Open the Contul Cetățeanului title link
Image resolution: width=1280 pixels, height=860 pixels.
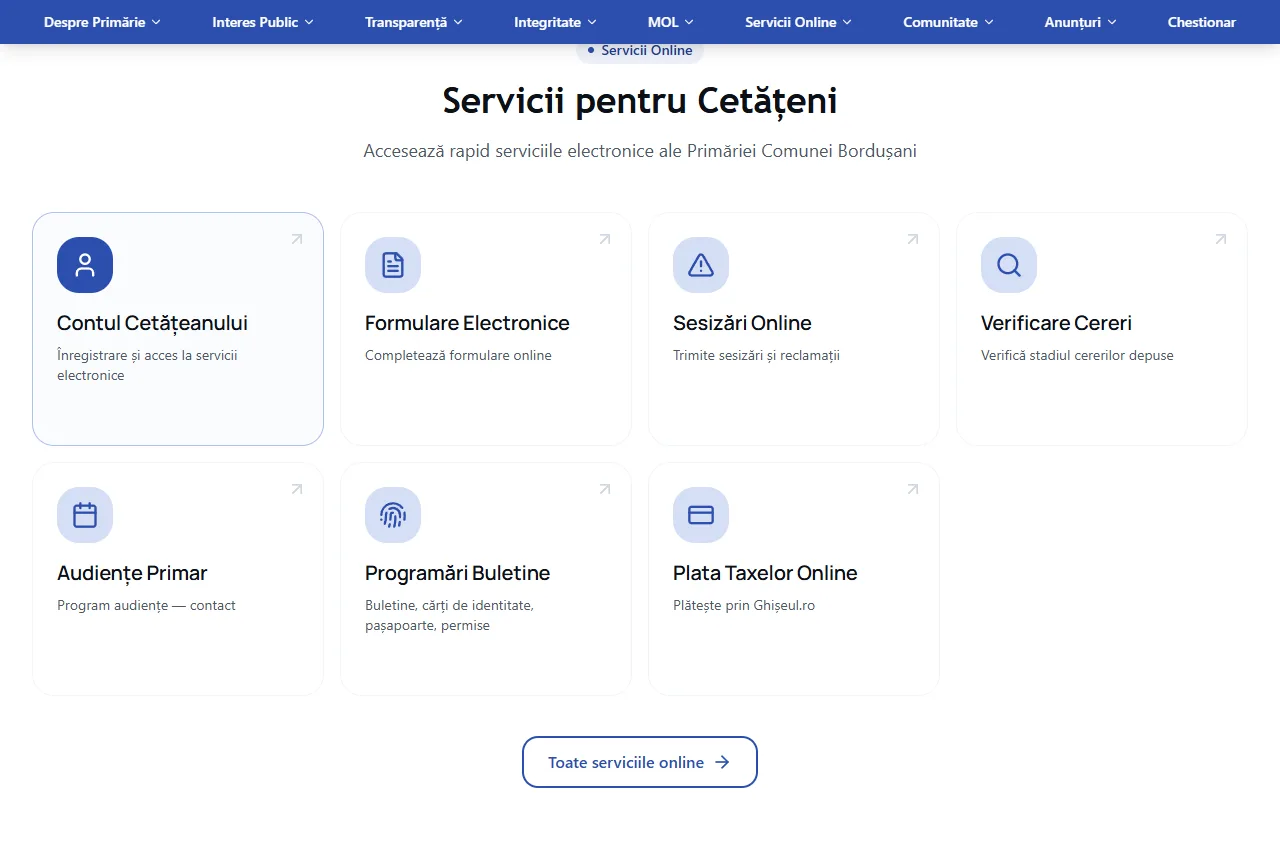click(152, 323)
